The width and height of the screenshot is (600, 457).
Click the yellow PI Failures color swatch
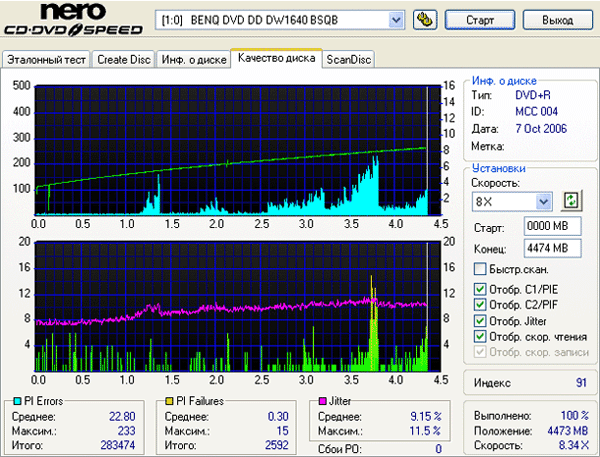tap(171, 401)
